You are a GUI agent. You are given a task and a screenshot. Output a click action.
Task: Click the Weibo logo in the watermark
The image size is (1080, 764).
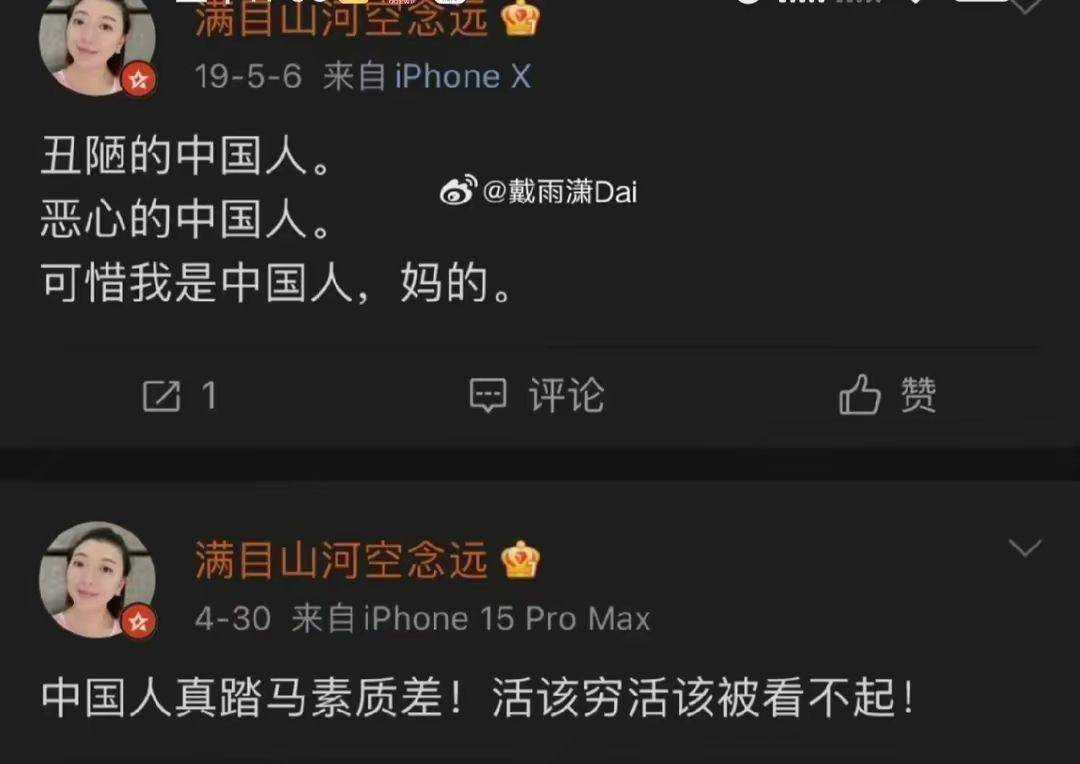coord(458,190)
